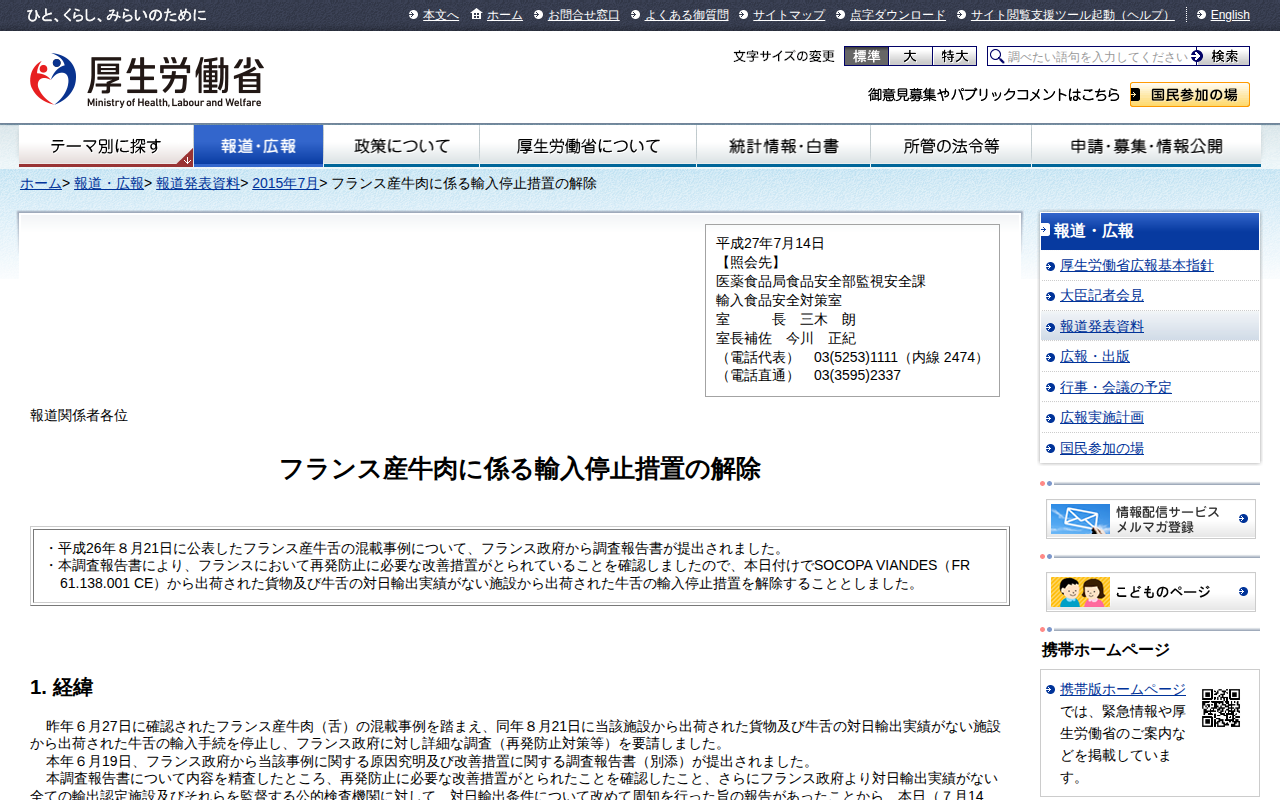Click the article title フランス産牛肉に係る輸入停止措置の解除
Image resolution: width=1280 pixels, height=800 pixels.
pos(519,469)
